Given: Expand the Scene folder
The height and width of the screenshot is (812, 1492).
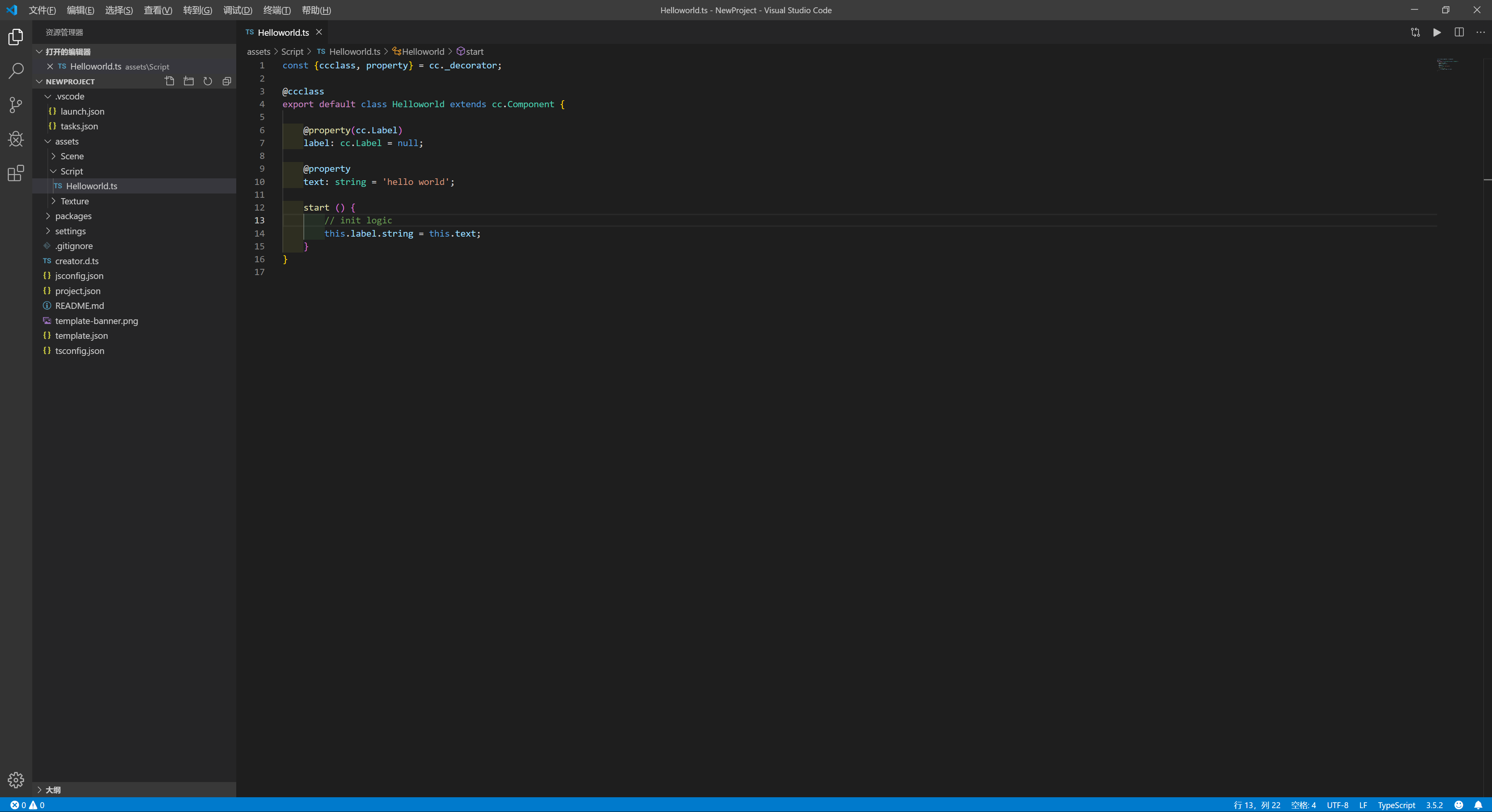Looking at the screenshot, I should point(72,156).
